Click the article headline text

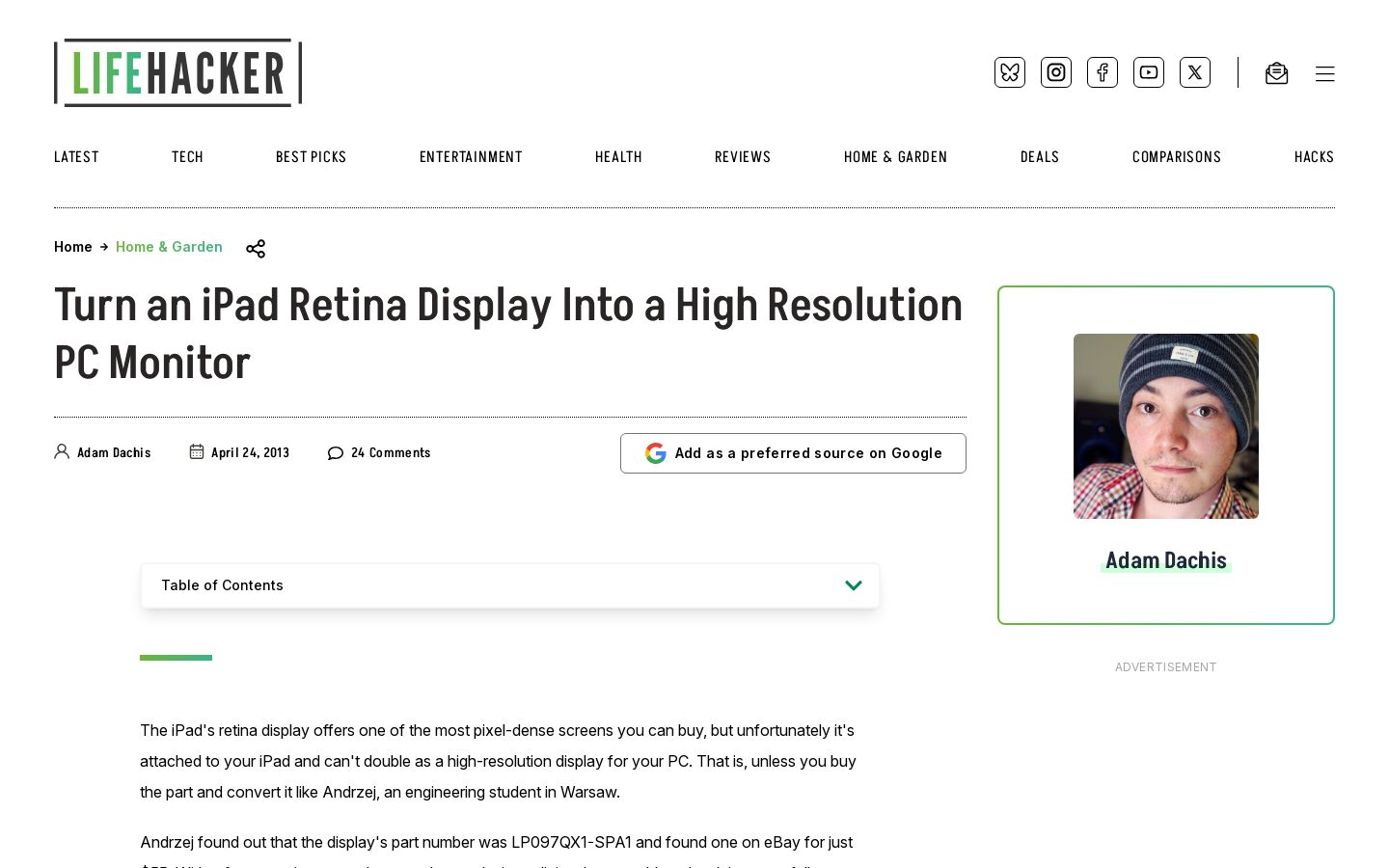508,335
